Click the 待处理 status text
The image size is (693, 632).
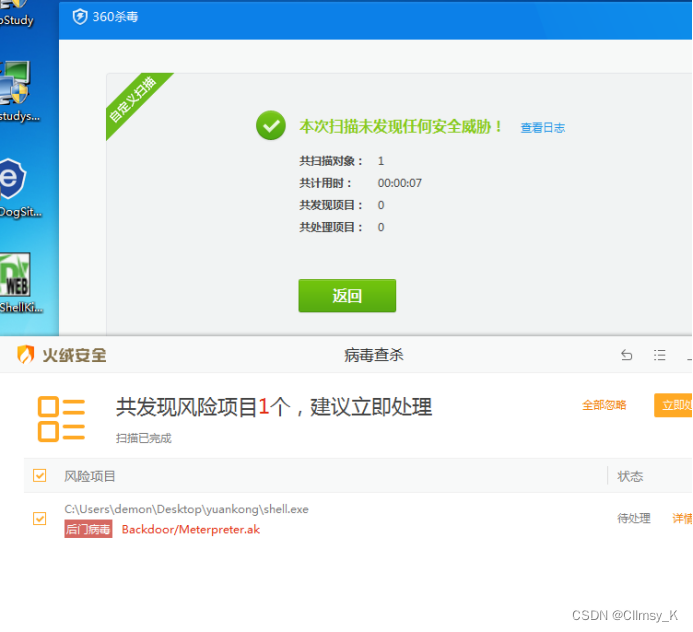[x=634, y=518]
